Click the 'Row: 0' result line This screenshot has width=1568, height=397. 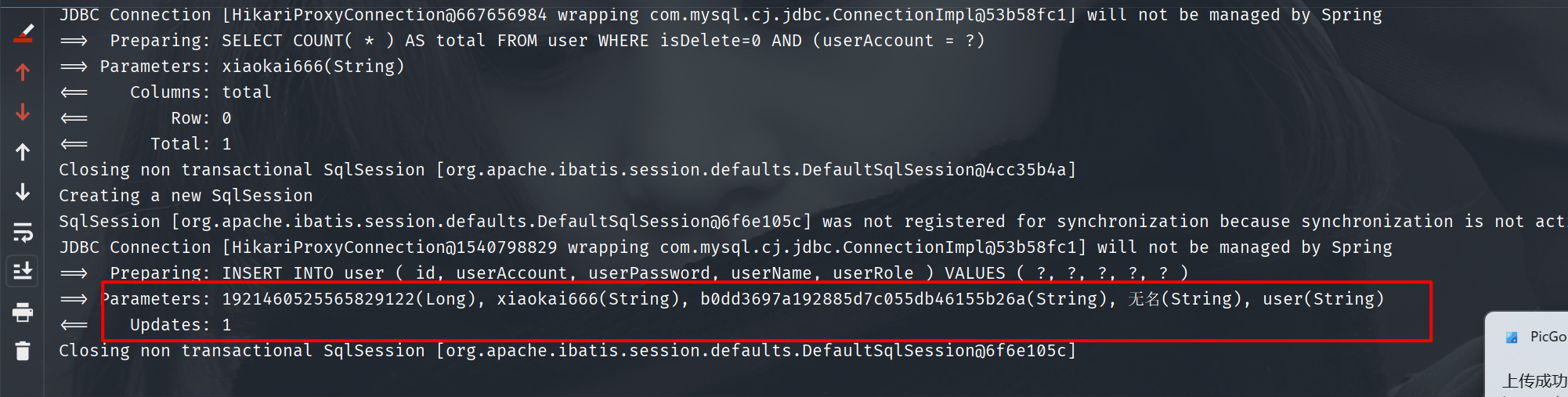tap(201, 118)
